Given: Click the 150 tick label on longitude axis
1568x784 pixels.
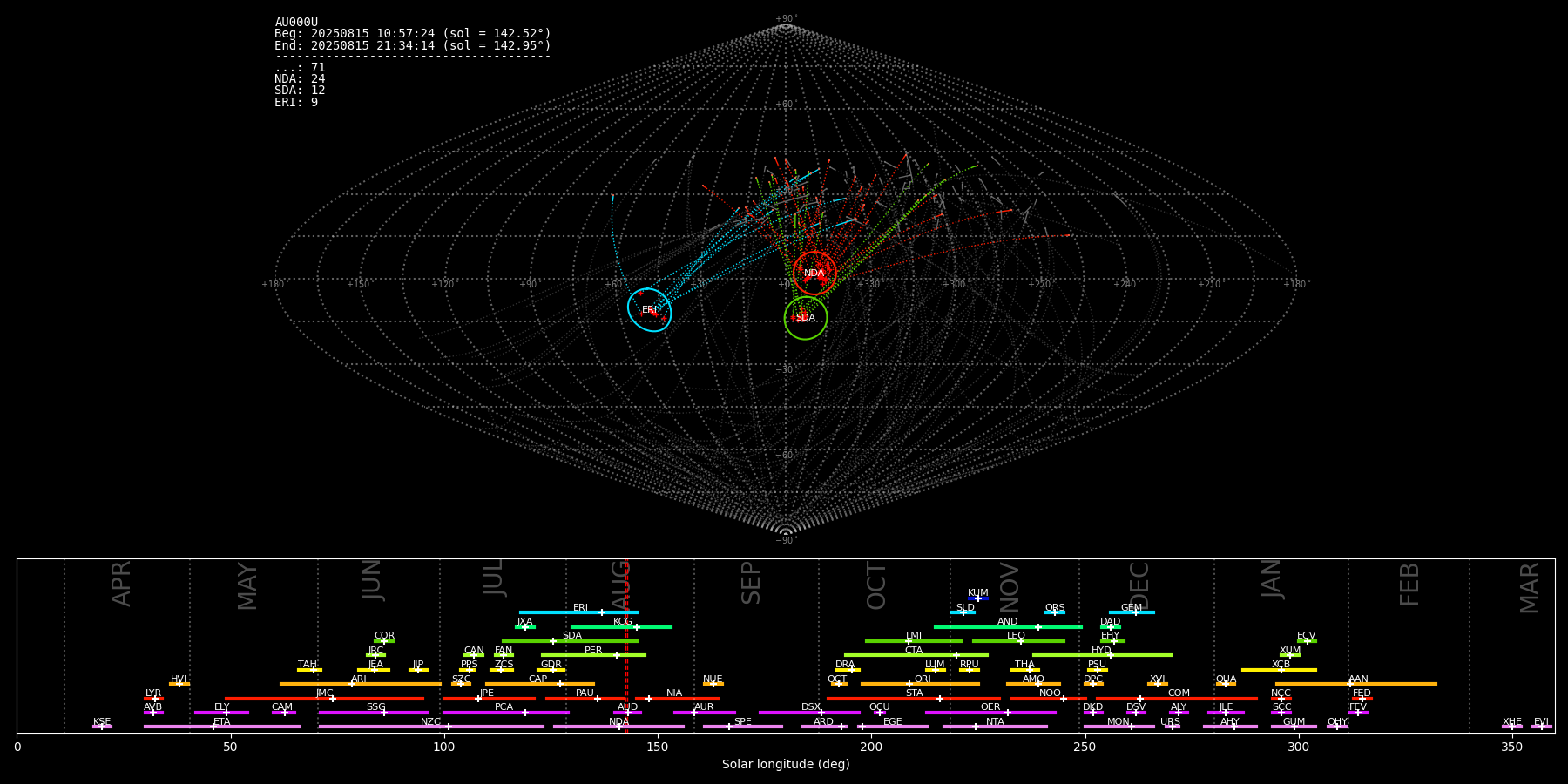Looking at the screenshot, I should point(658,747).
